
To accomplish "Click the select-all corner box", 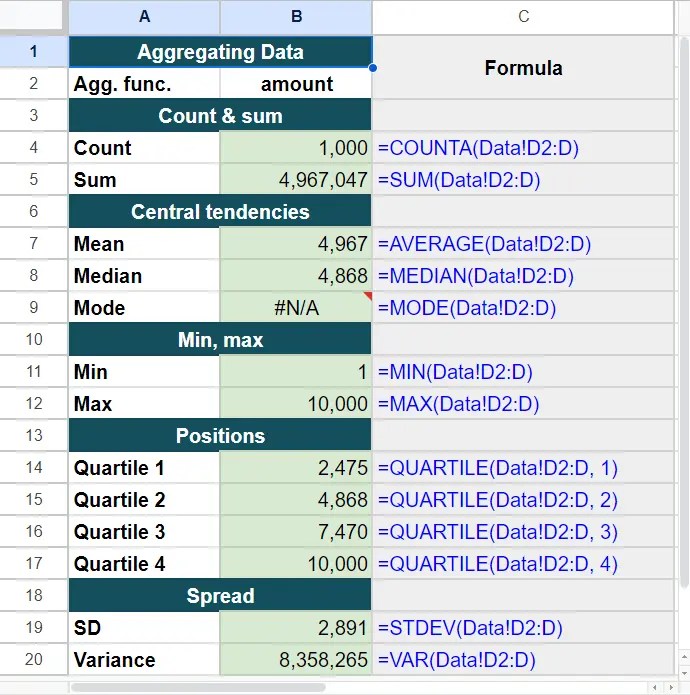I will coord(33,17).
